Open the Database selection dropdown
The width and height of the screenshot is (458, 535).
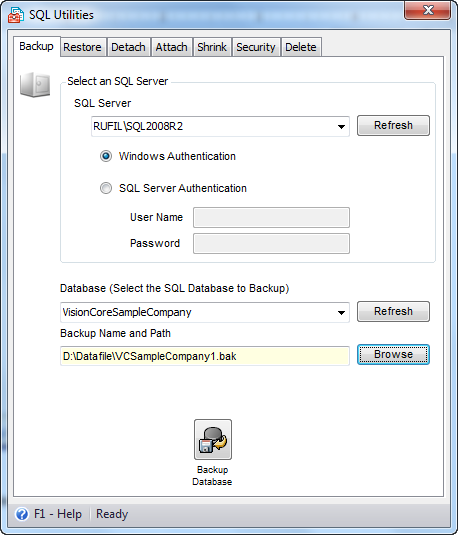coord(341,312)
